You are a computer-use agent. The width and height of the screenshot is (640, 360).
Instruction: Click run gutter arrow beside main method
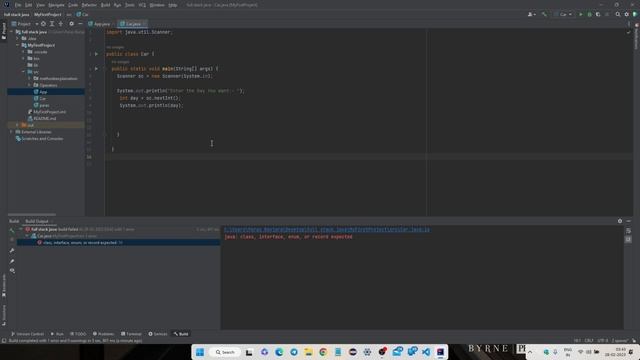tap(96, 69)
